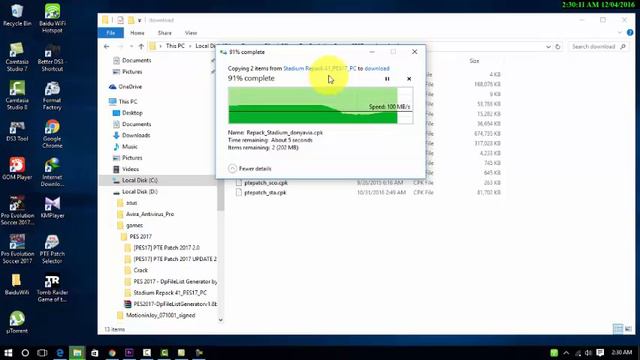Collapse with Fewer details toggle
The height and width of the screenshot is (360, 640).
click(x=250, y=169)
